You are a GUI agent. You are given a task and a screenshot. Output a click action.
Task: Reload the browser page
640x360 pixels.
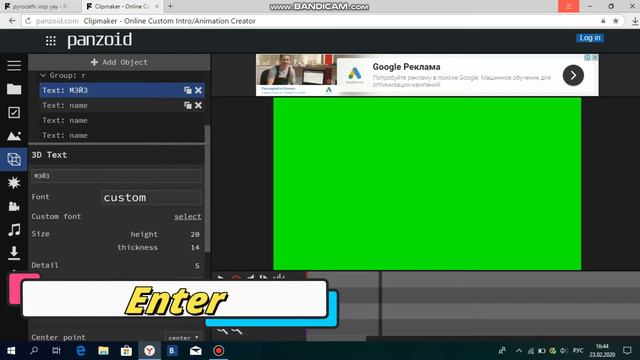pos(28,21)
